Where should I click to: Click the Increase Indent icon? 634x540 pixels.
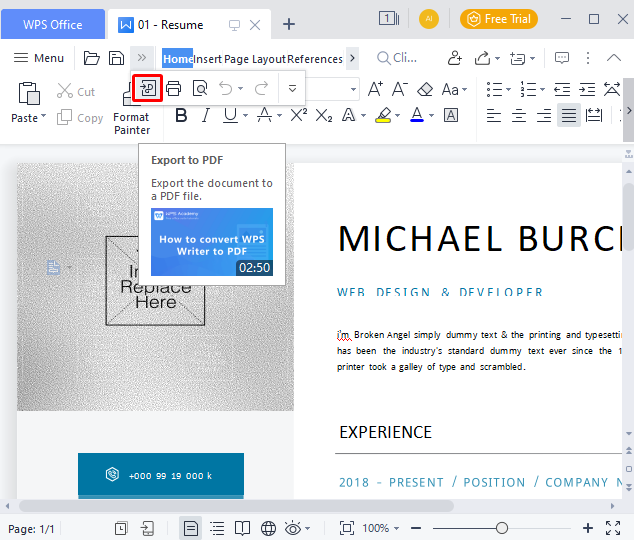[587, 89]
